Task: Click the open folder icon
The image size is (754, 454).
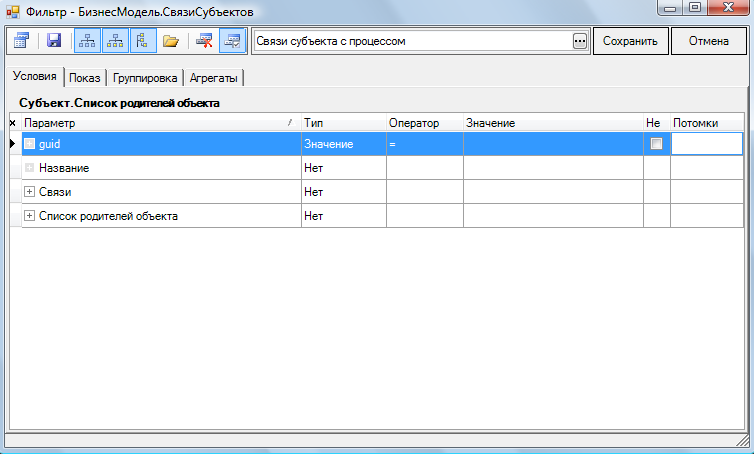Action: pyautogui.click(x=171, y=41)
